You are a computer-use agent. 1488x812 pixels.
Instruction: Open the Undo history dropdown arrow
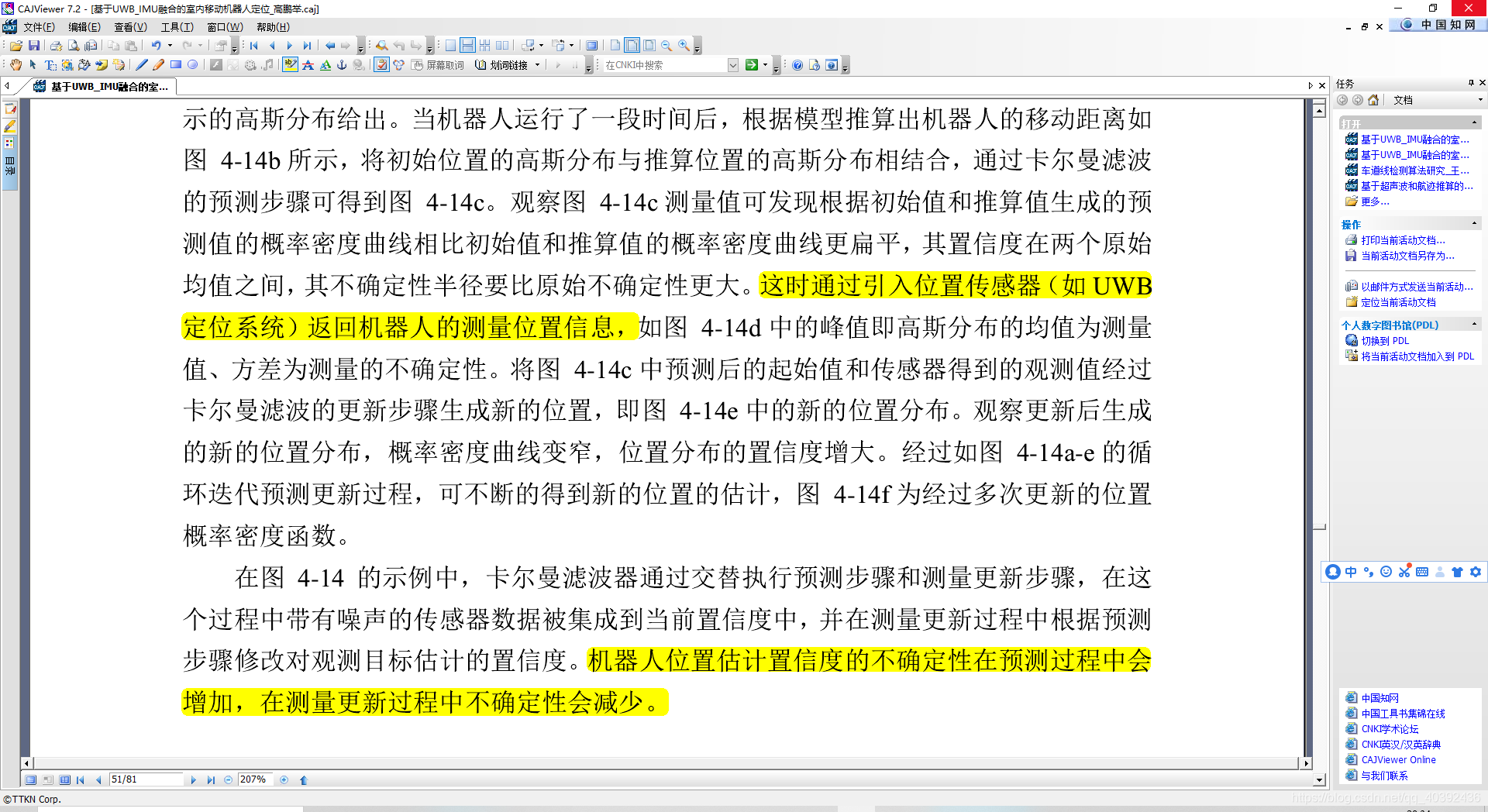pos(170,46)
